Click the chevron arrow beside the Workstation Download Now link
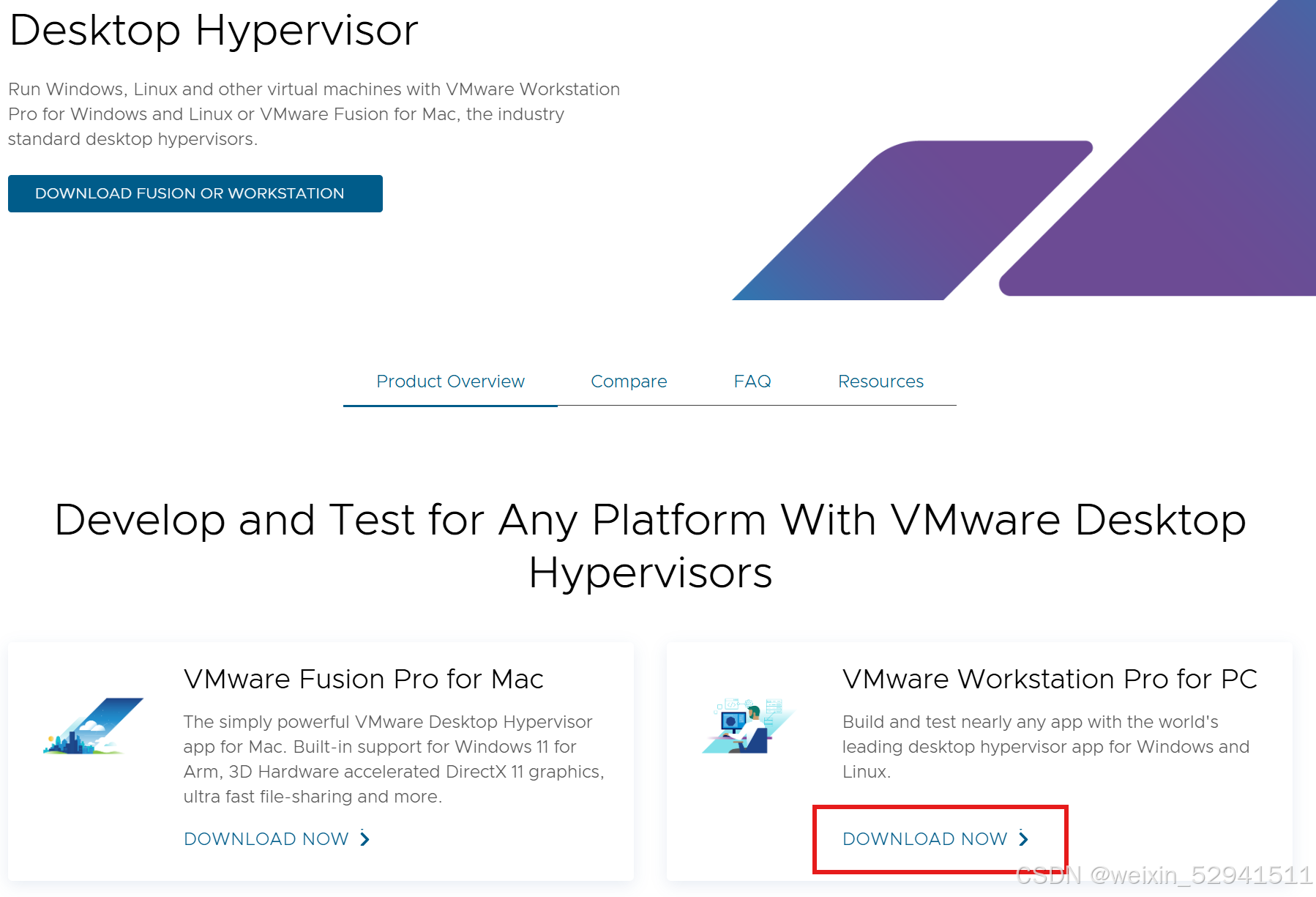The width and height of the screenshot is (1316, 897). 1023,839
